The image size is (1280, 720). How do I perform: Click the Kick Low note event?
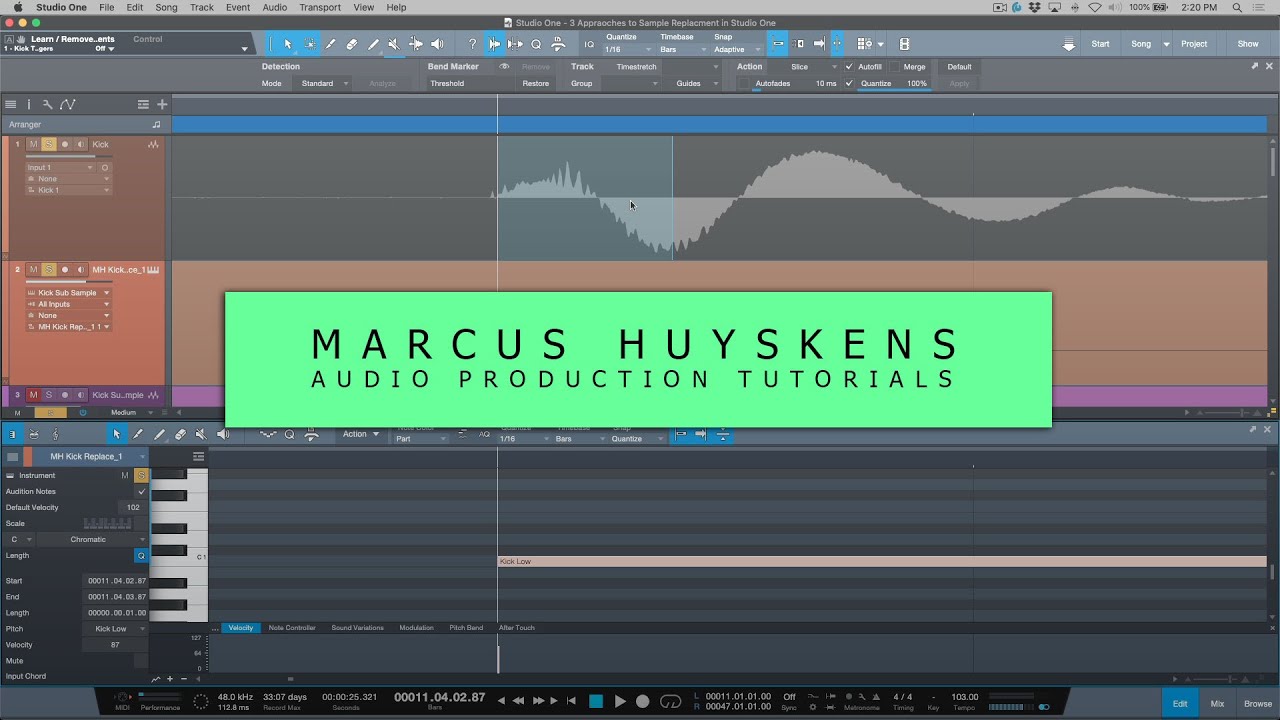pyautogui.click(x=882, y=562)
